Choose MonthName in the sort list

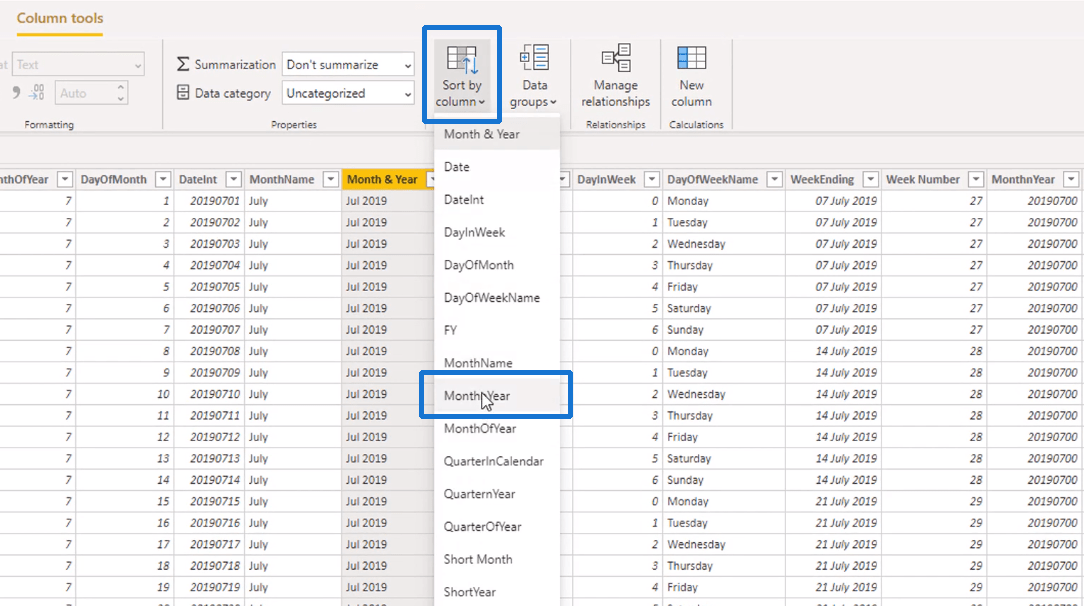coord(496,363)
